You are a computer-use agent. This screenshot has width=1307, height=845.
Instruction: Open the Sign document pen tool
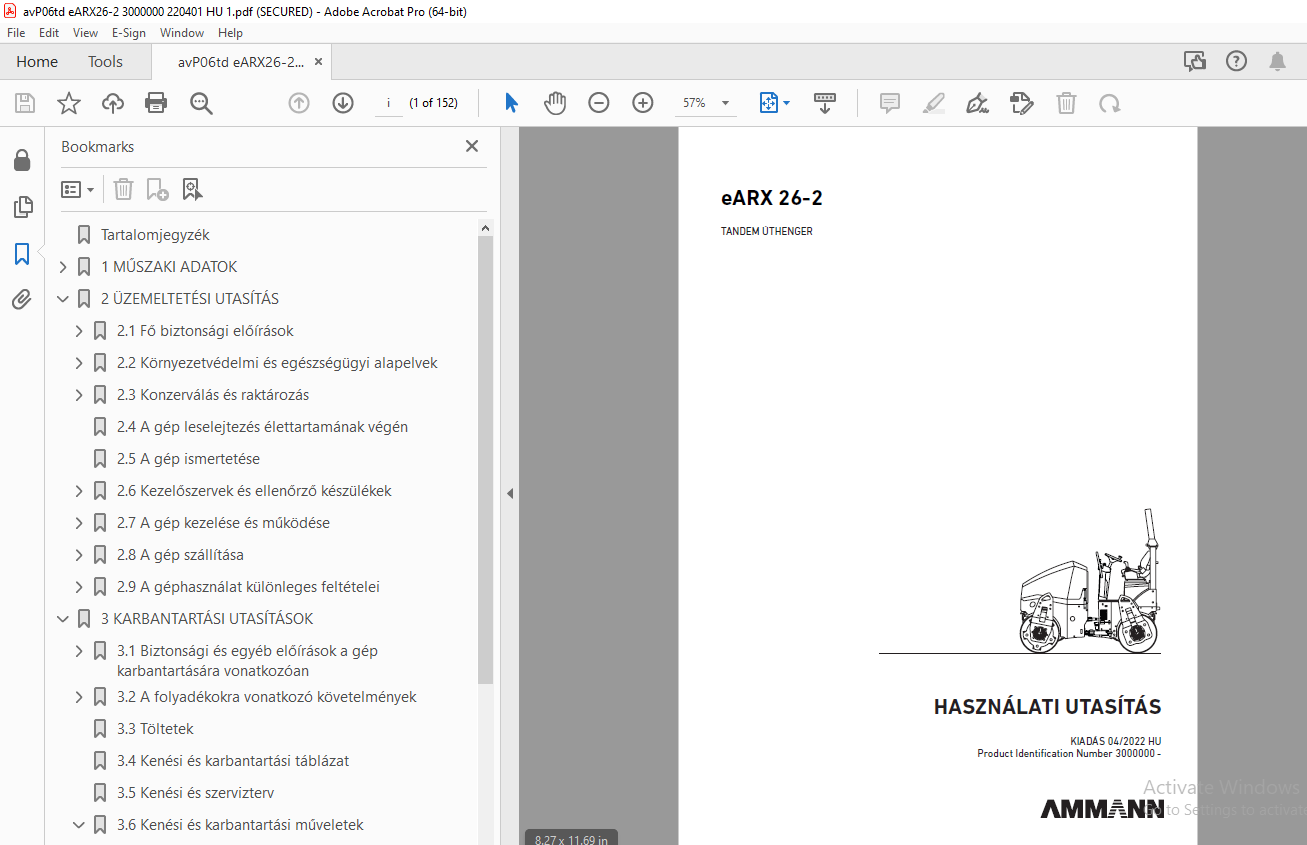point(977,103)
